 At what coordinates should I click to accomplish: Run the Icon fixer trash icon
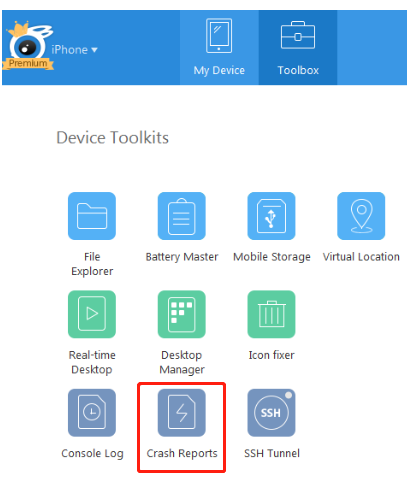tap(271, 314)
